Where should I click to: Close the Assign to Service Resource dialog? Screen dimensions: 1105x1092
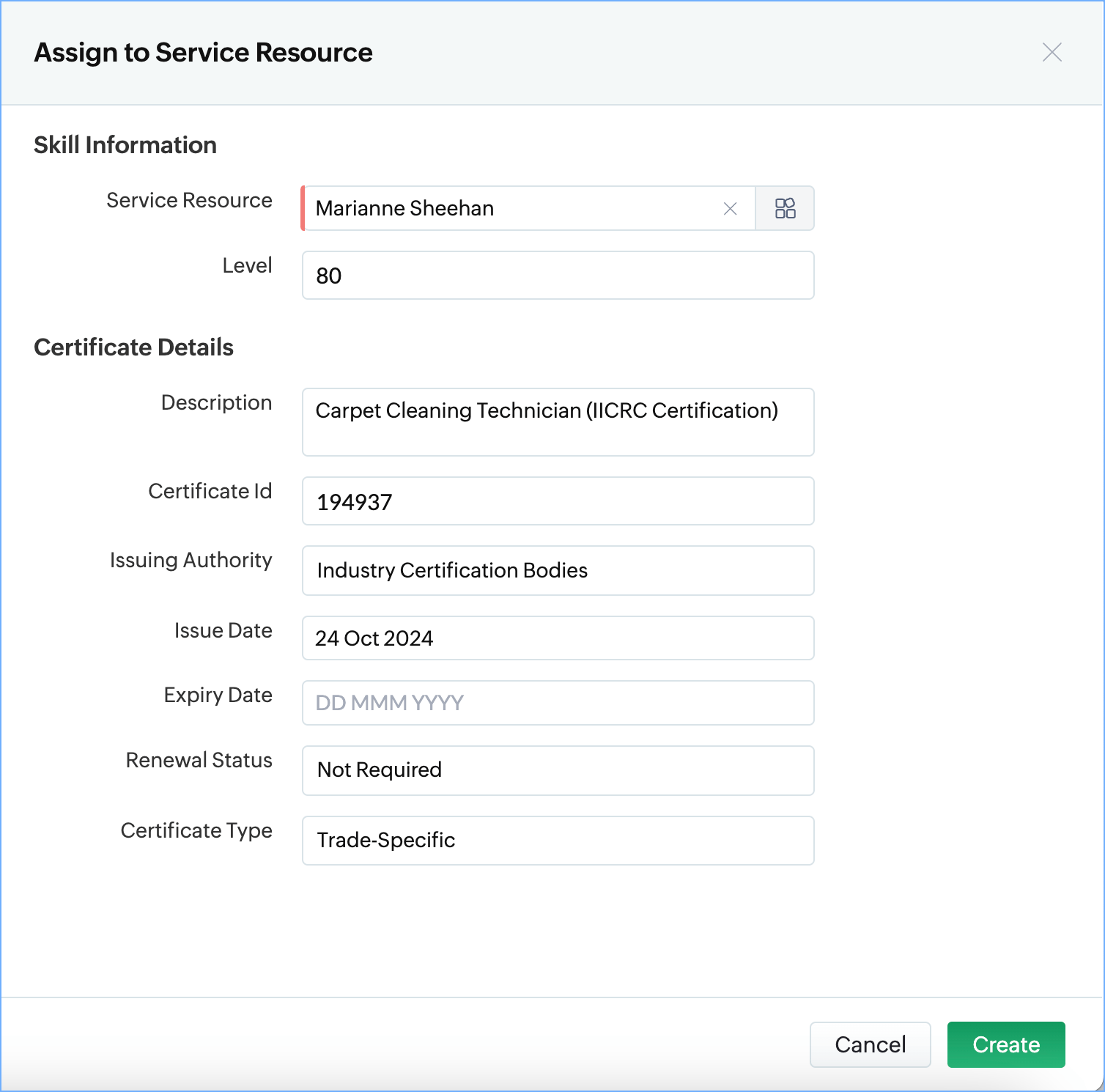(1052, 53)
